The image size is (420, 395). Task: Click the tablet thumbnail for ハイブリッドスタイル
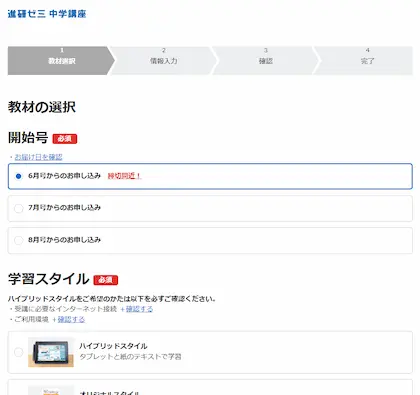[51, 352]
